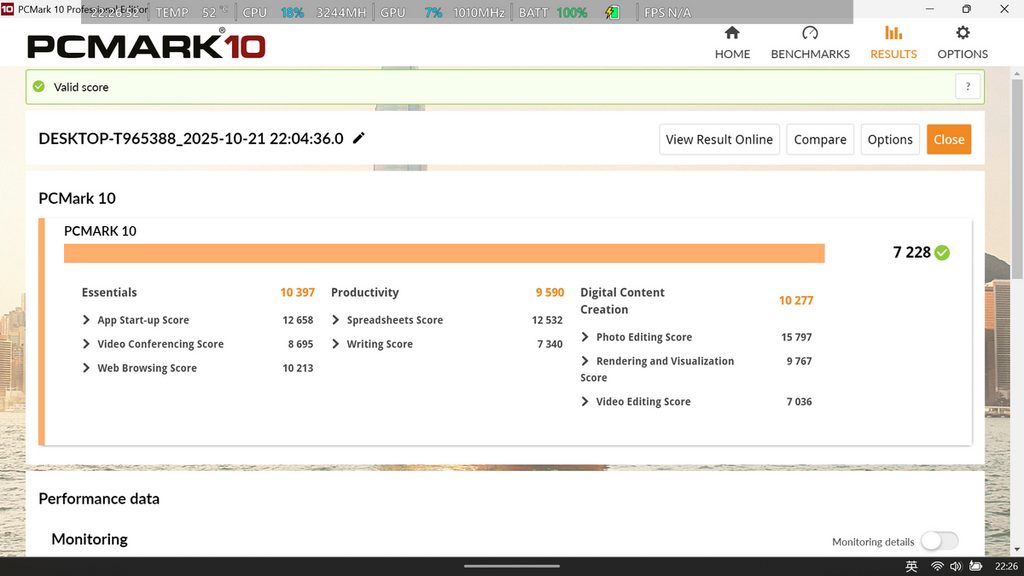
Task: Select the Results bar chart icon
Action: click(x=893, y=34)
